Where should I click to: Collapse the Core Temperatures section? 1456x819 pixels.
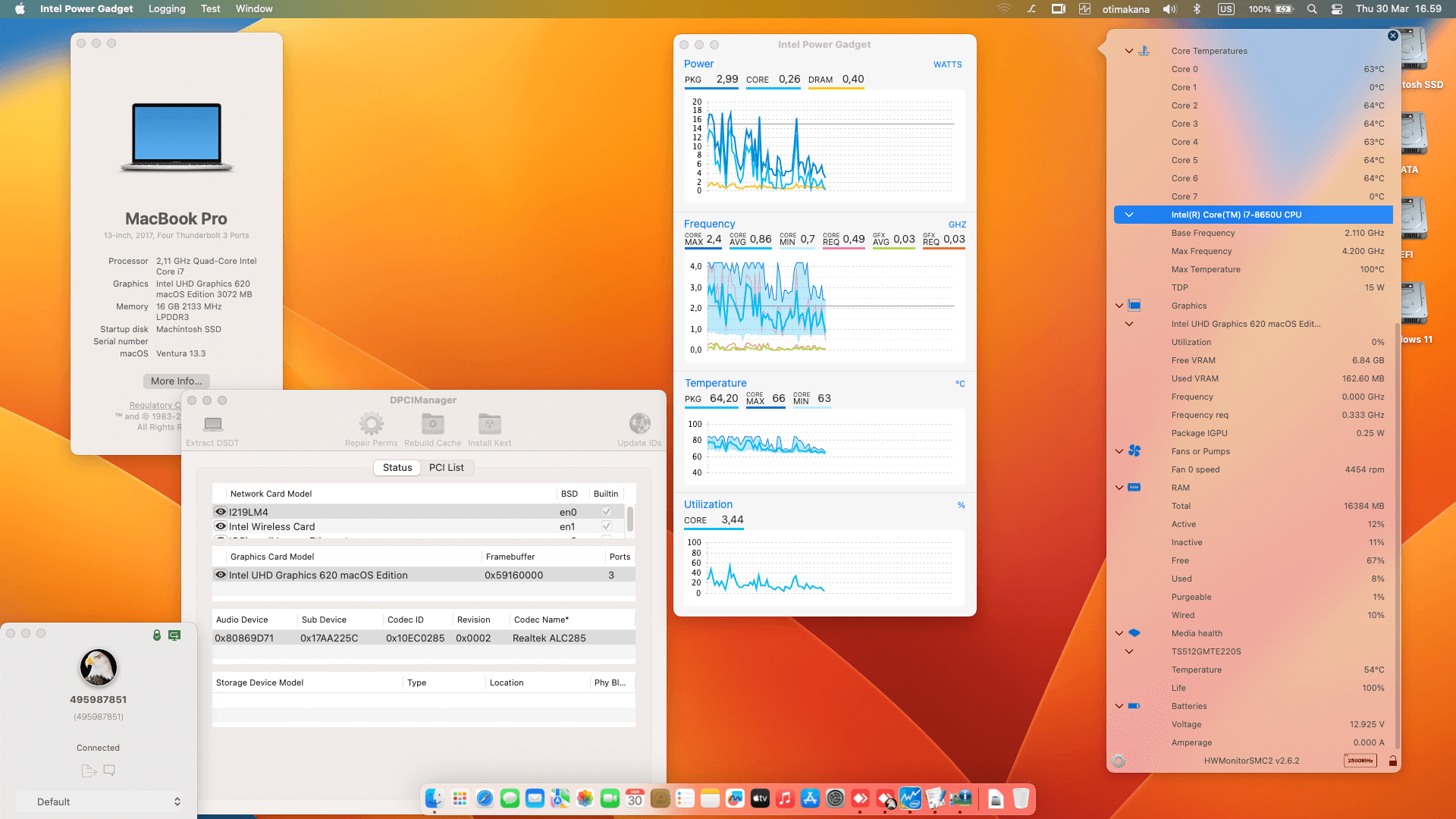pyautogui.click(x=1129, y=51)
